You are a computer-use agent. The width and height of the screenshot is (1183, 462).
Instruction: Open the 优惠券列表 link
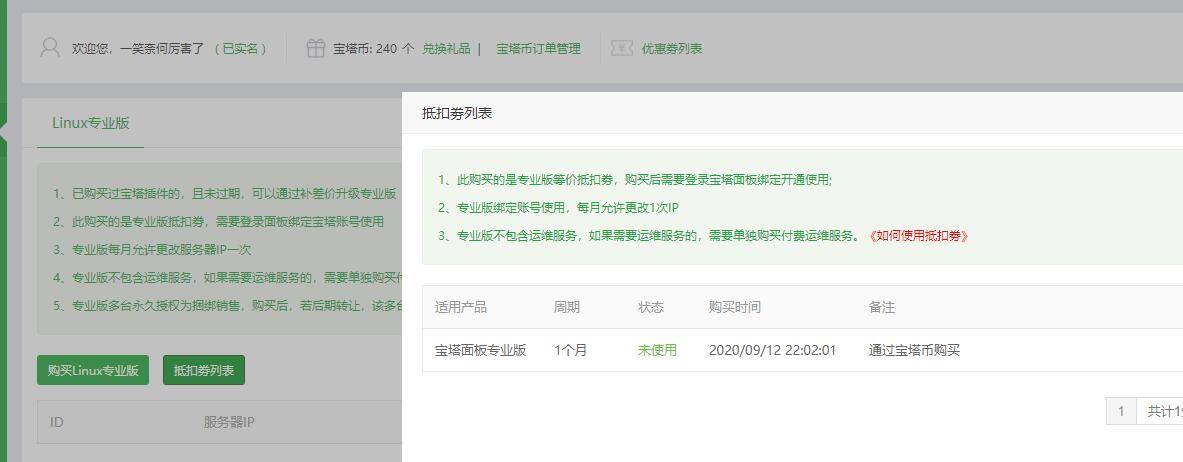pyautogui.click(x=671, y=48)
